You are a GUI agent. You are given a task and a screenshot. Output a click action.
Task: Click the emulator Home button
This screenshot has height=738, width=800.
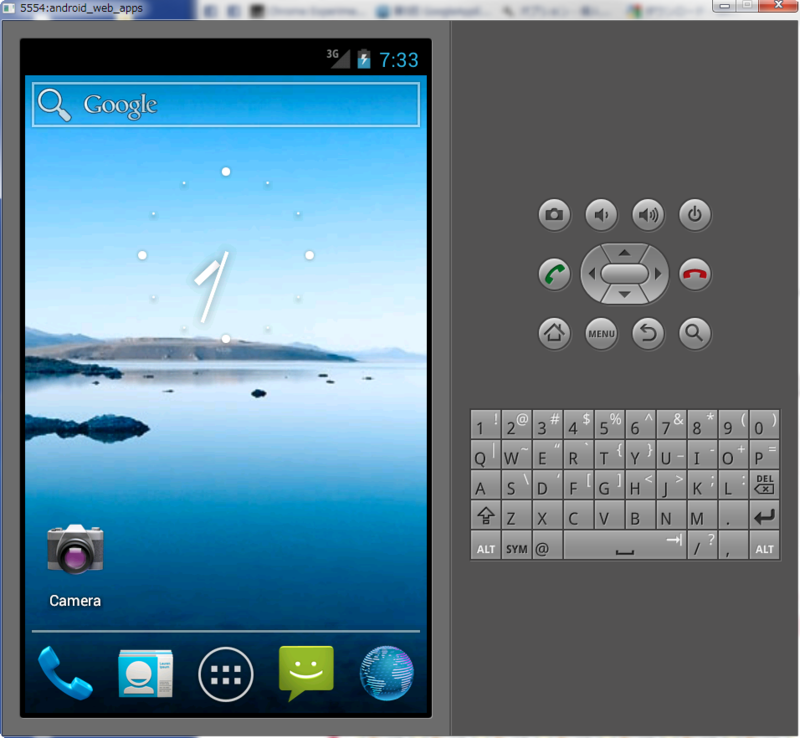554,333
